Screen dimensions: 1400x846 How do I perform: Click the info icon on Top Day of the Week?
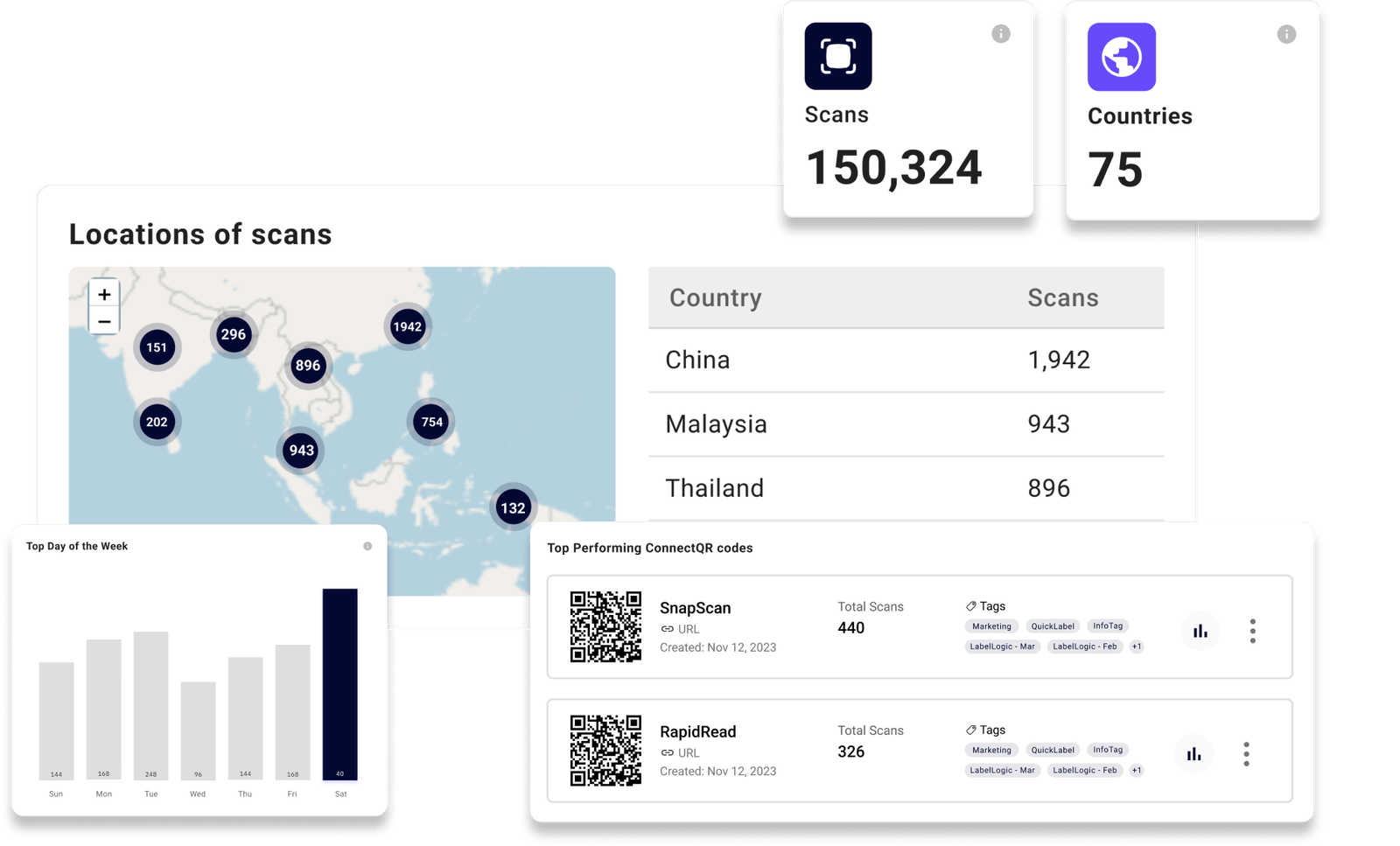click(x=368, y=545)
